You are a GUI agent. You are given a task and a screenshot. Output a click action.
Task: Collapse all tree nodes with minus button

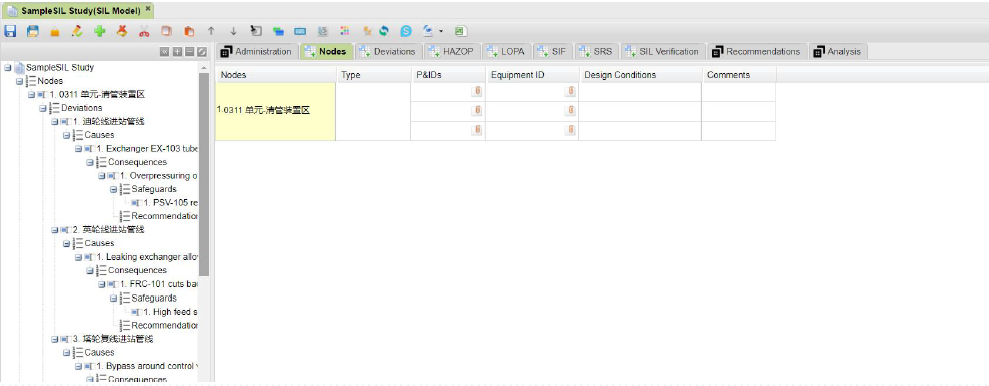click(x=189, y=52)
